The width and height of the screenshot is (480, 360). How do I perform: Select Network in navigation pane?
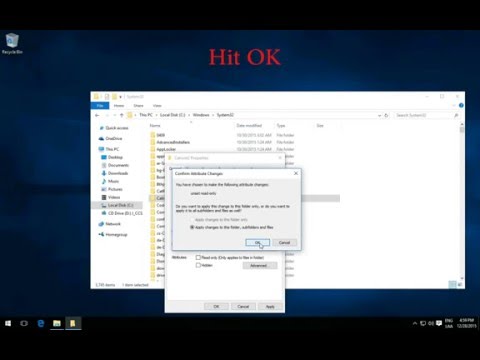pos(113,224)
